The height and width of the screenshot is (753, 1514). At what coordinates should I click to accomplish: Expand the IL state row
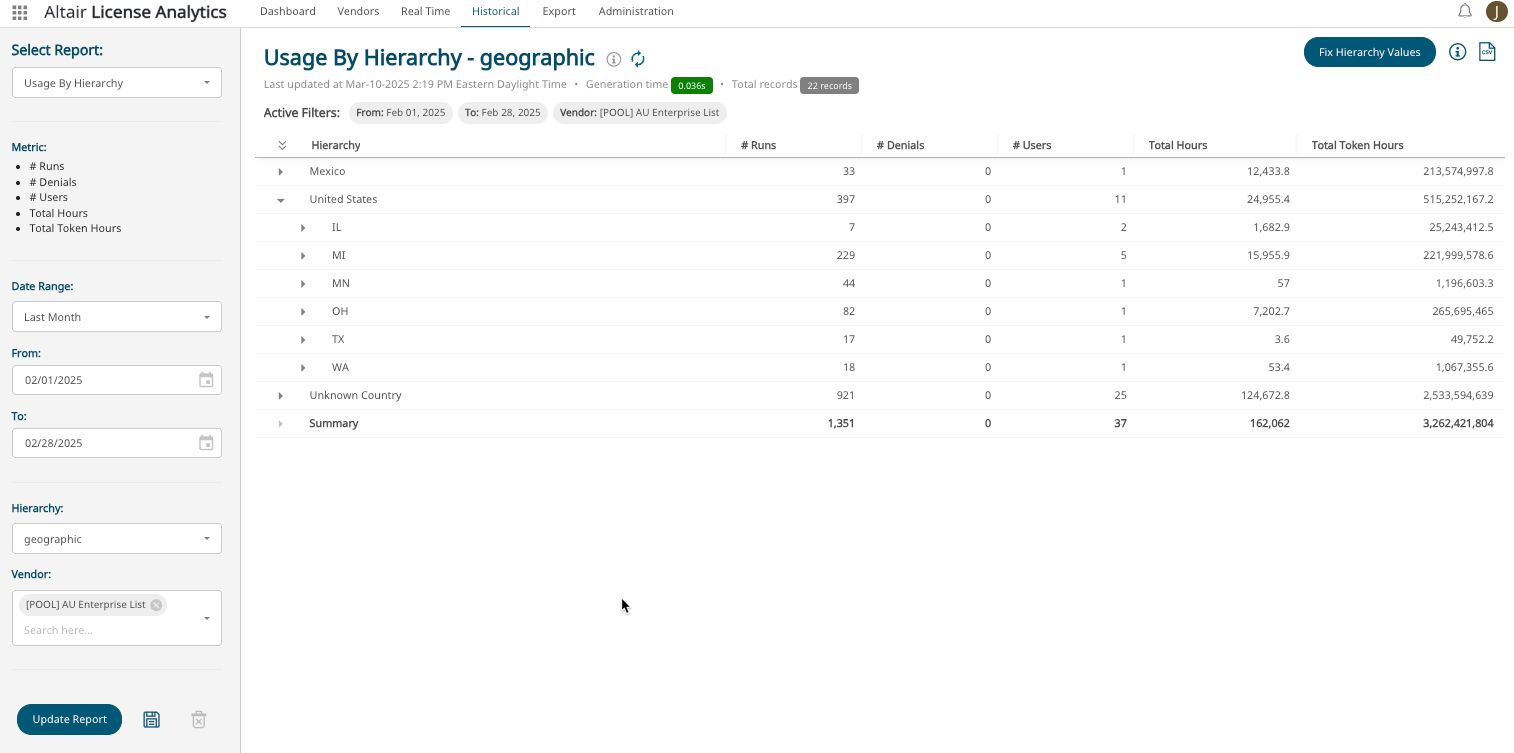pos(303,228)
